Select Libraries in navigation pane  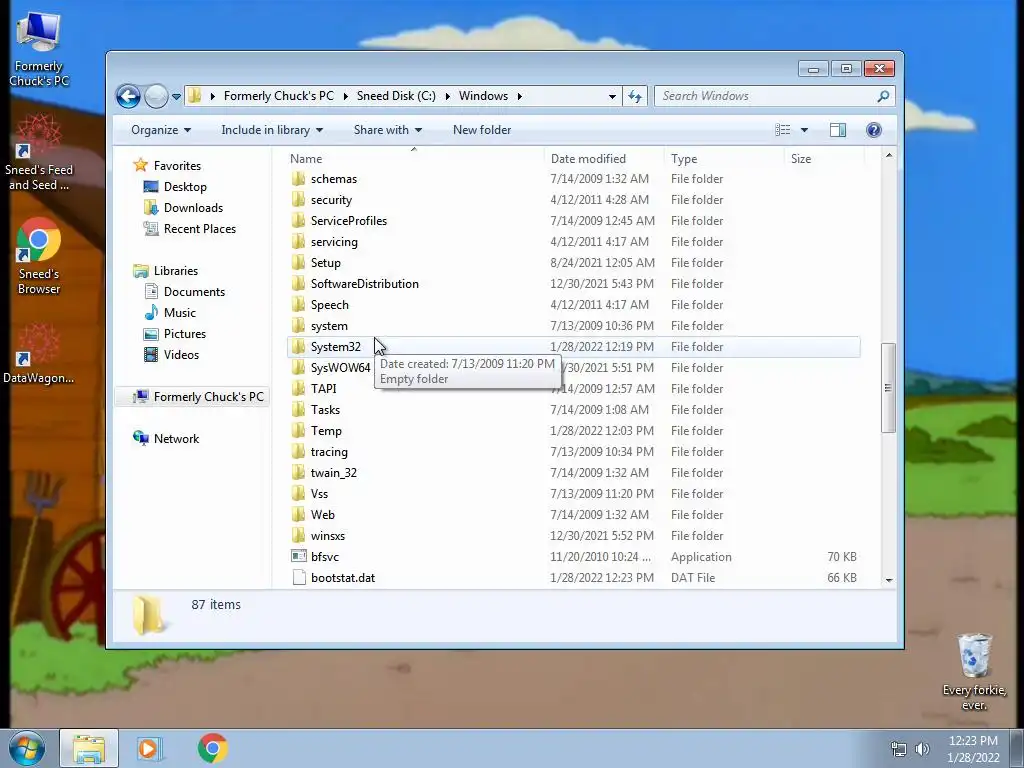165,270
